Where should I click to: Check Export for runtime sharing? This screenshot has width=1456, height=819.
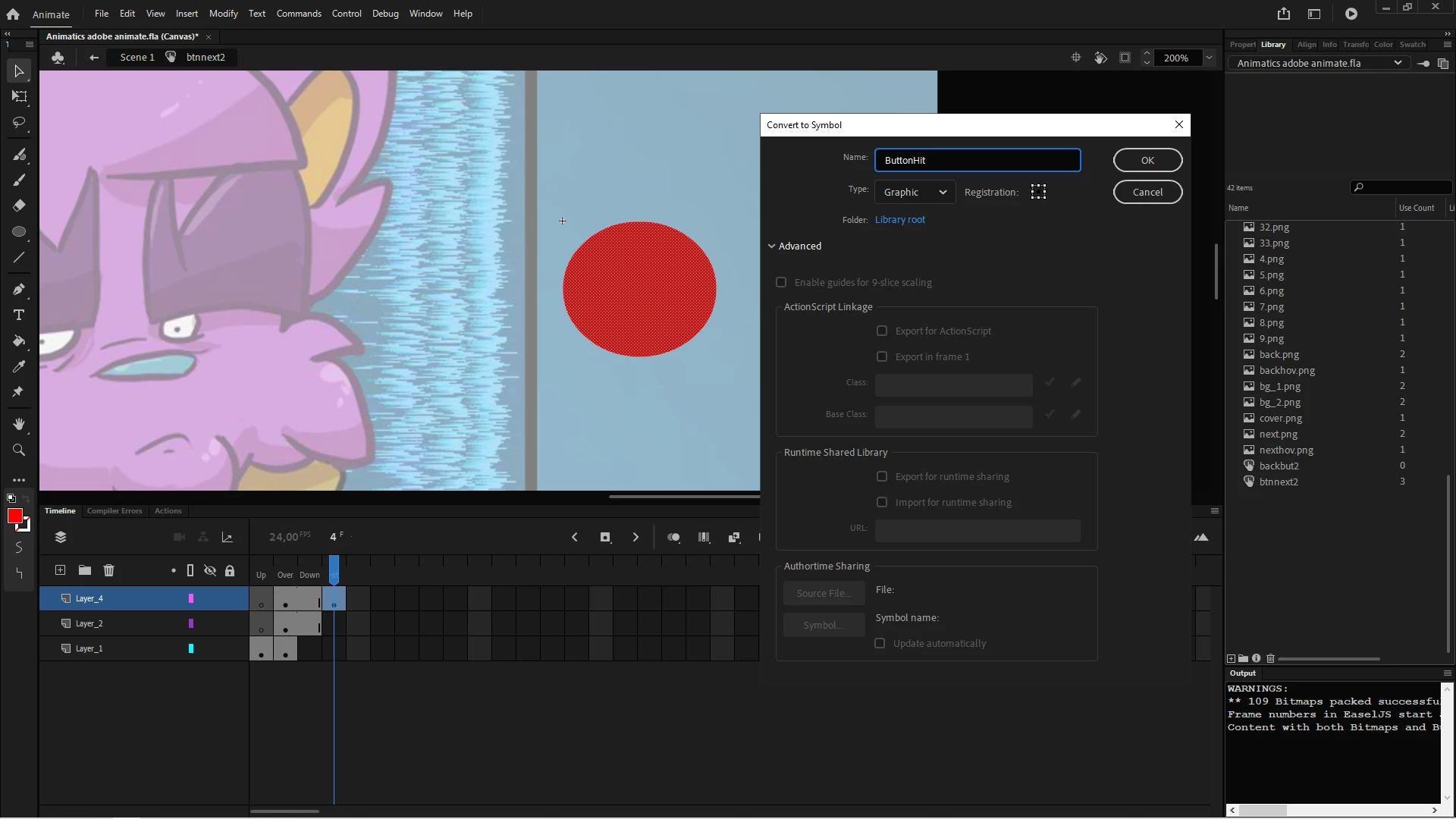[882, 476]
